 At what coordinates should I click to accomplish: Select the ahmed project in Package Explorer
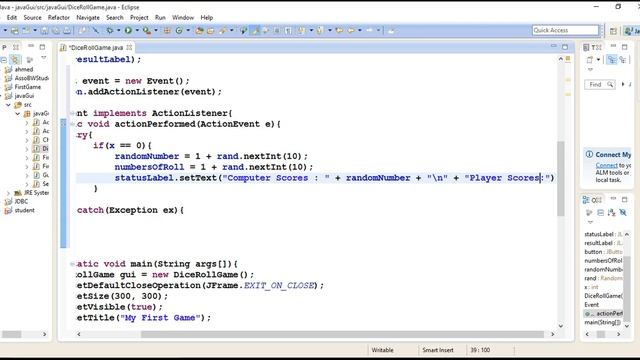click(x=24, y=69)
